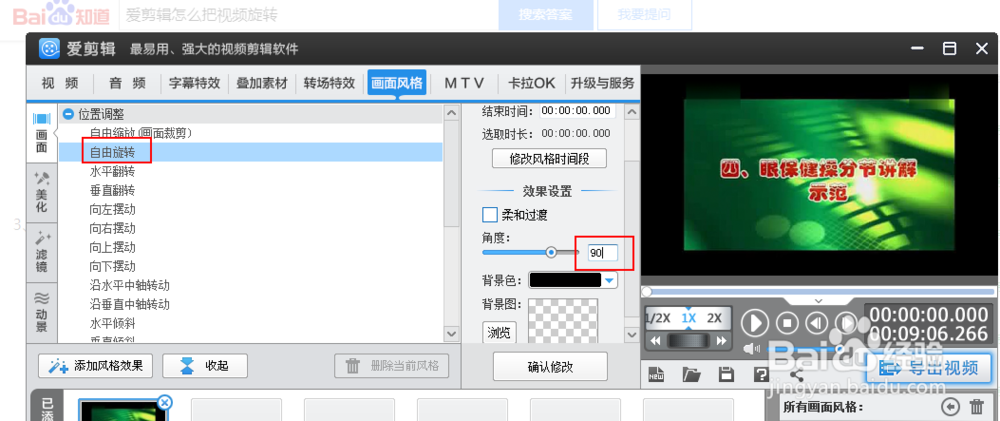Viewport: 1000px width, 421px height.
Task: Open the 卡拉OK tab
Action: 531,83
